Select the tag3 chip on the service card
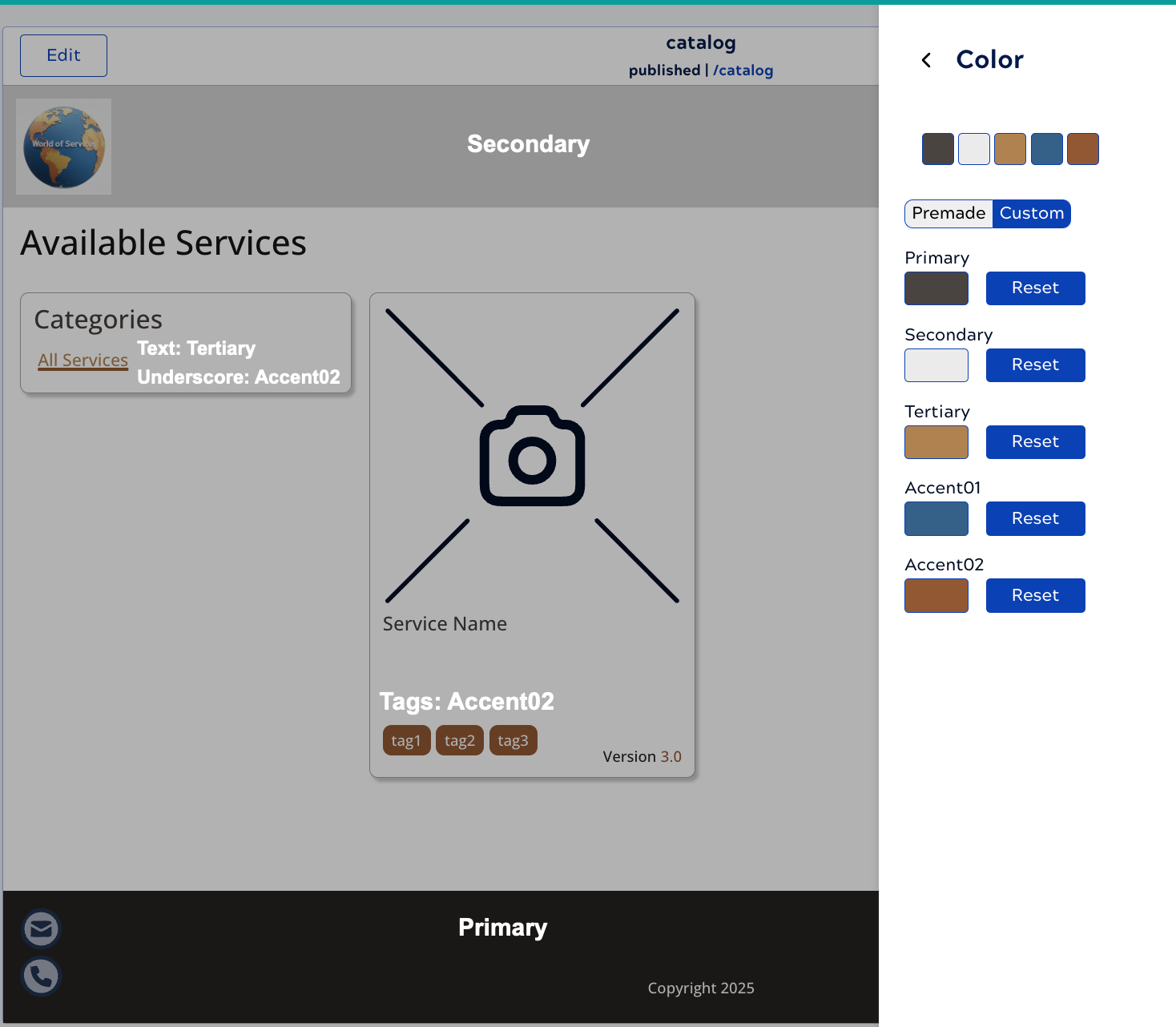The width and height of the screenshot is (1176, 1027). pos(513,740)
